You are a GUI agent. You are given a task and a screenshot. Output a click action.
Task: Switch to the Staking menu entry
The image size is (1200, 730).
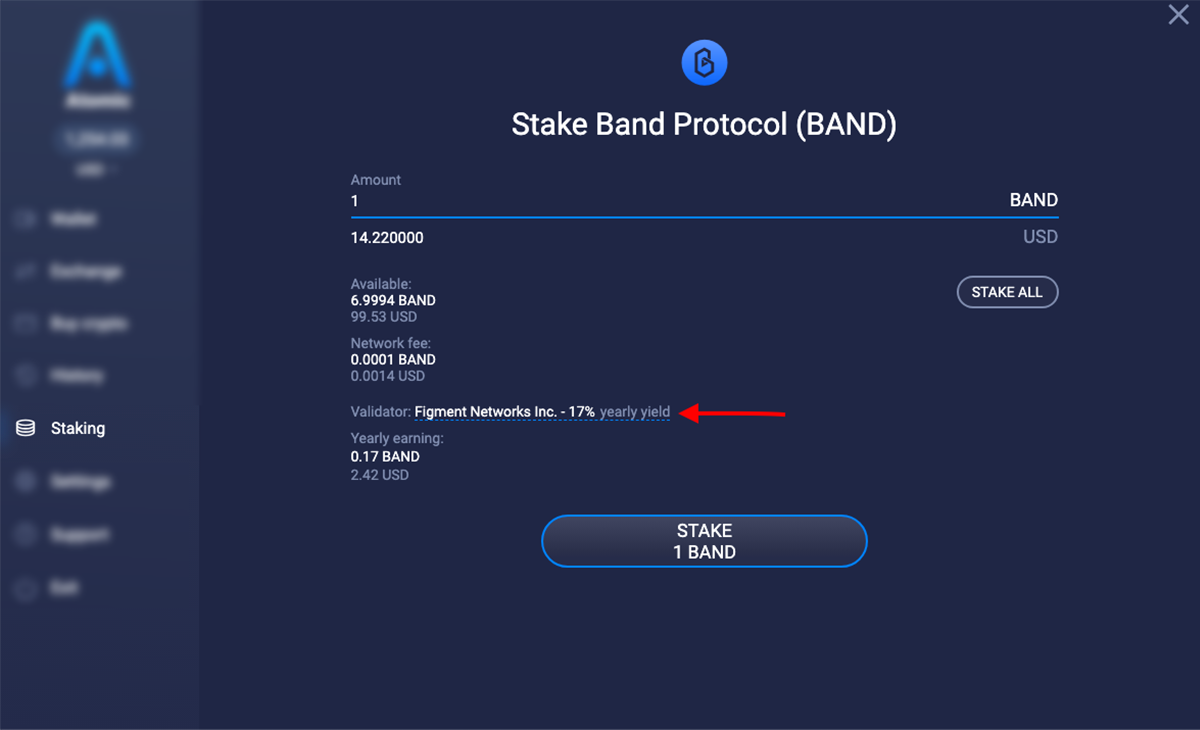click(77, 428)
